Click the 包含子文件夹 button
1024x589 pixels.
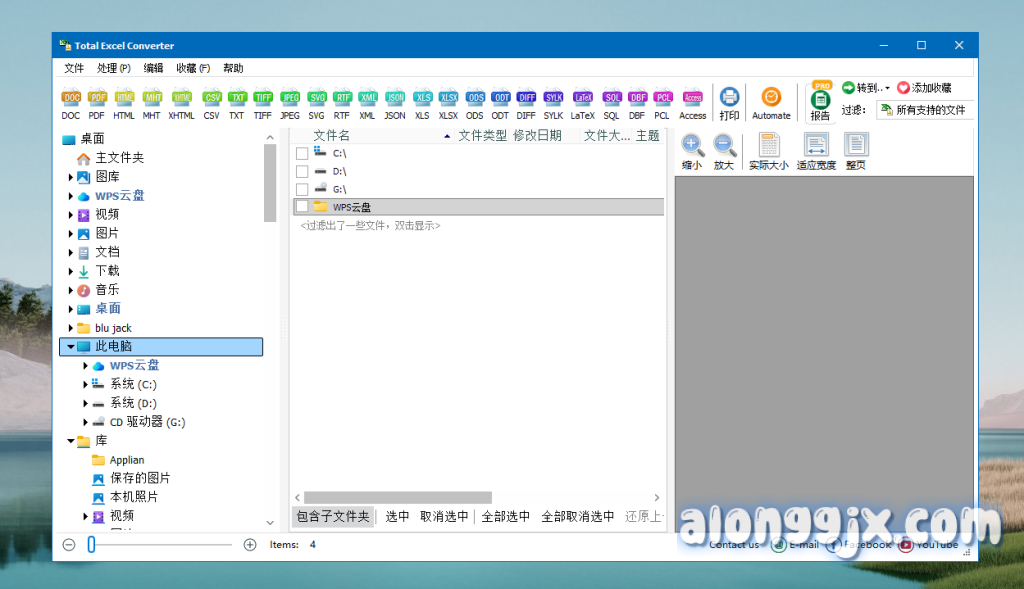[x=333, y=517]
